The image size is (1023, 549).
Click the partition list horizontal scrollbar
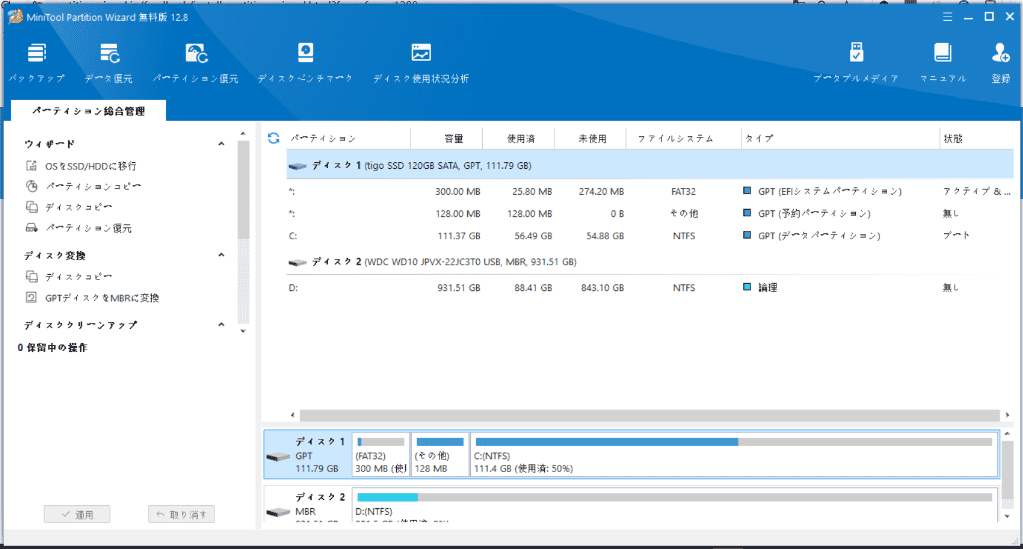650,415
